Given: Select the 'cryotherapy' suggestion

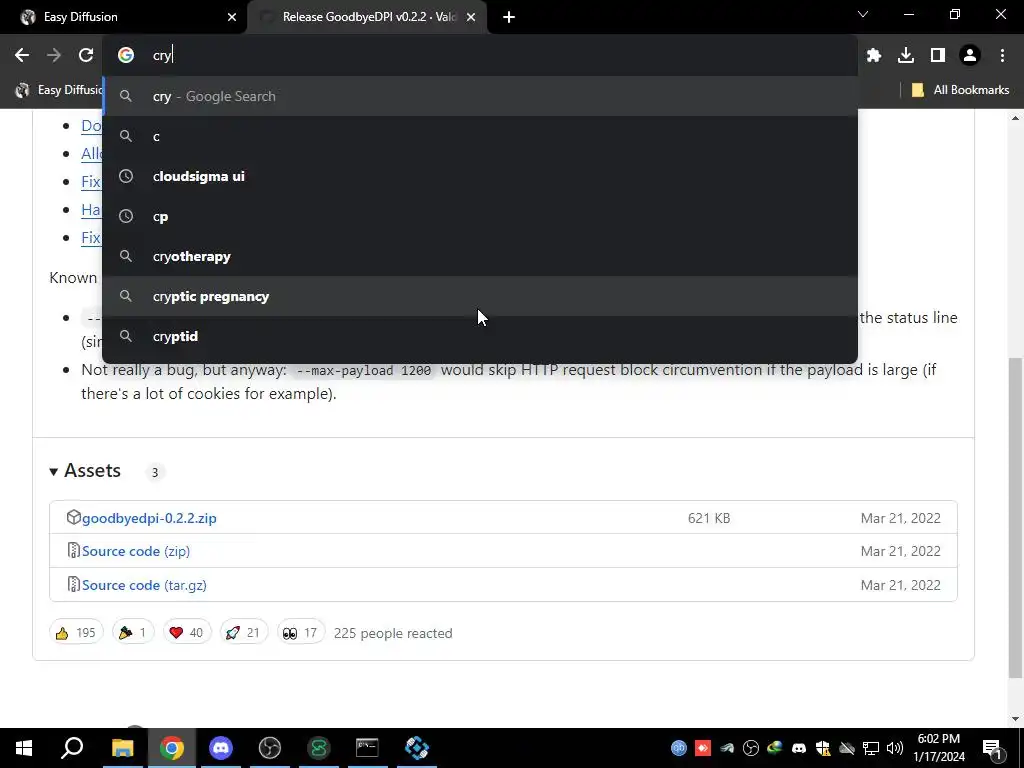Looking at the screenshot, I should click(x=480, y=256).
